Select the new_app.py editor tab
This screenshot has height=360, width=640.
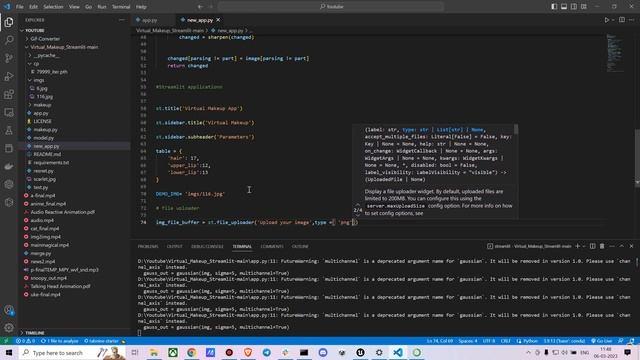[x=200, y=20]
